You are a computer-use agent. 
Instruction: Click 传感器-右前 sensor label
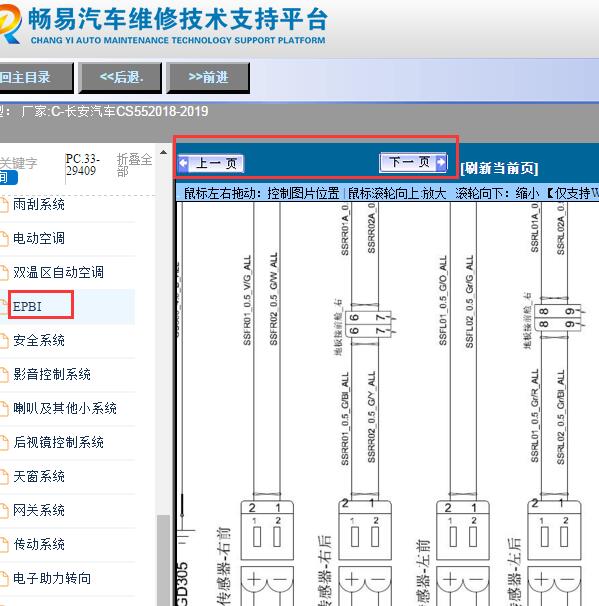coord(223,566)
